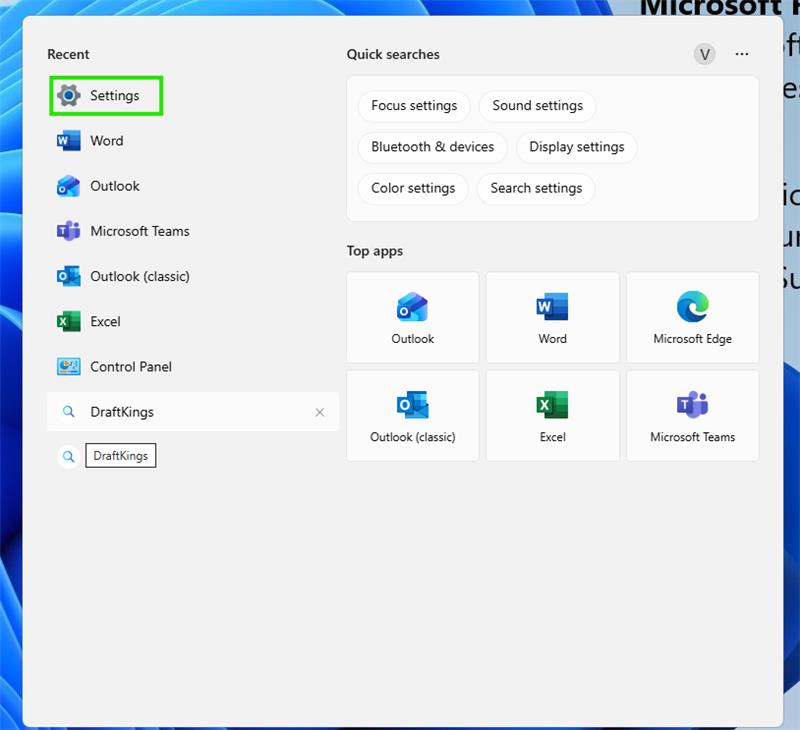
Task: Launch the Outlook icon in Recent list
Action: click(x=69, y=186)
